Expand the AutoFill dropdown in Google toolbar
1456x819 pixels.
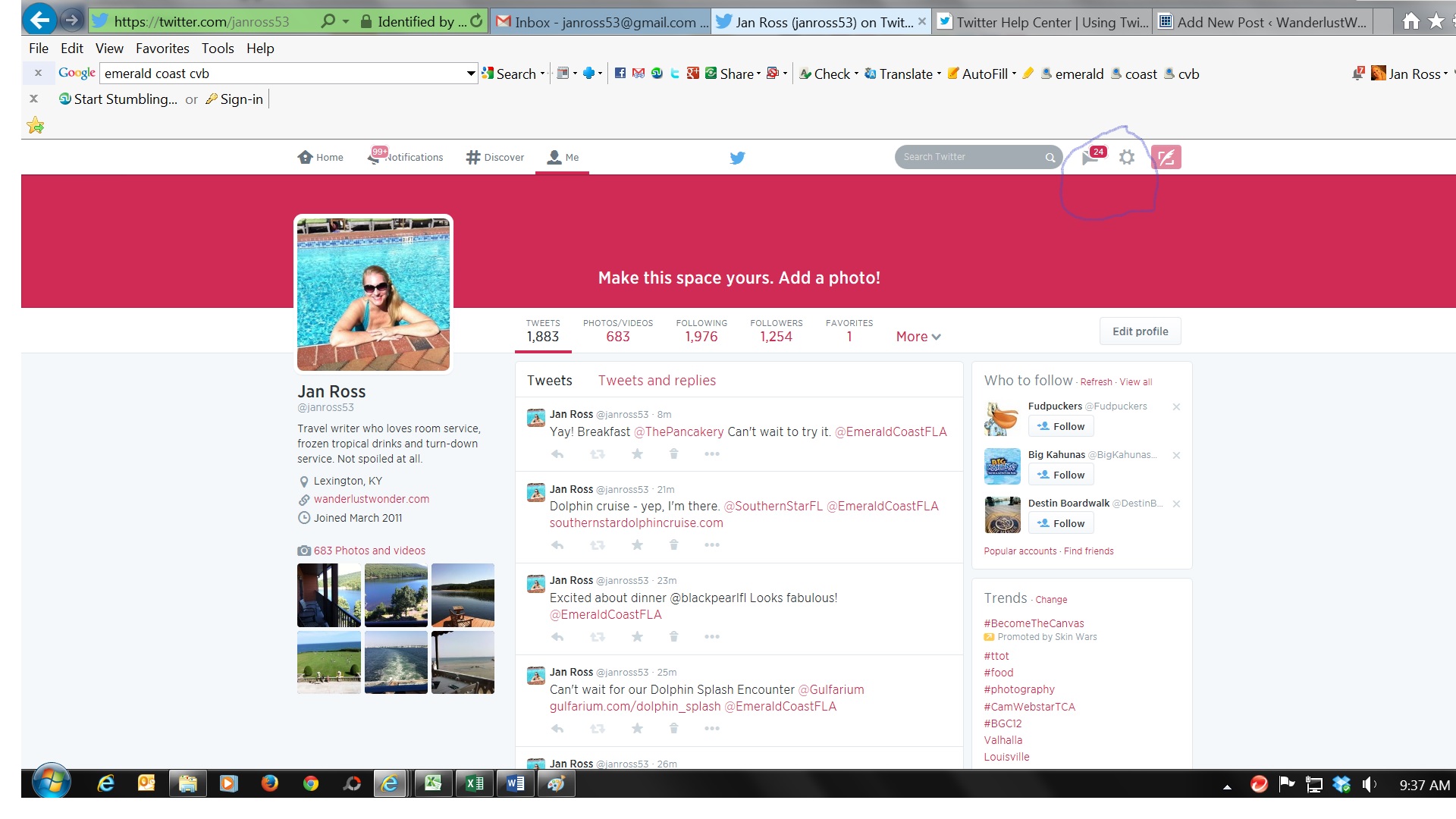(1014, 74)
